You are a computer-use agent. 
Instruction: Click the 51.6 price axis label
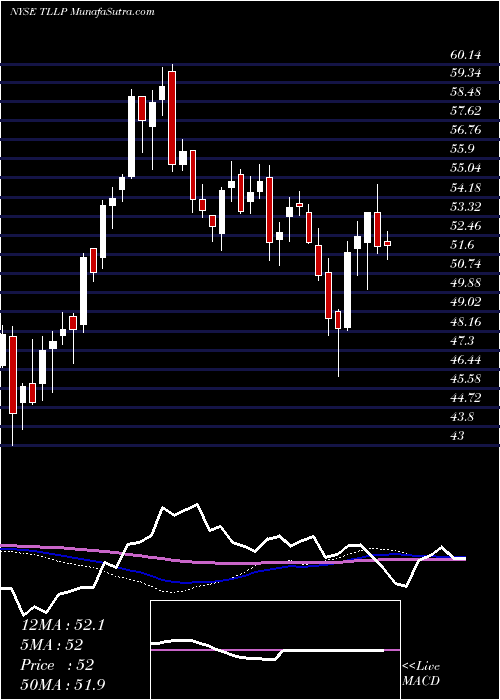pos(462,245)
